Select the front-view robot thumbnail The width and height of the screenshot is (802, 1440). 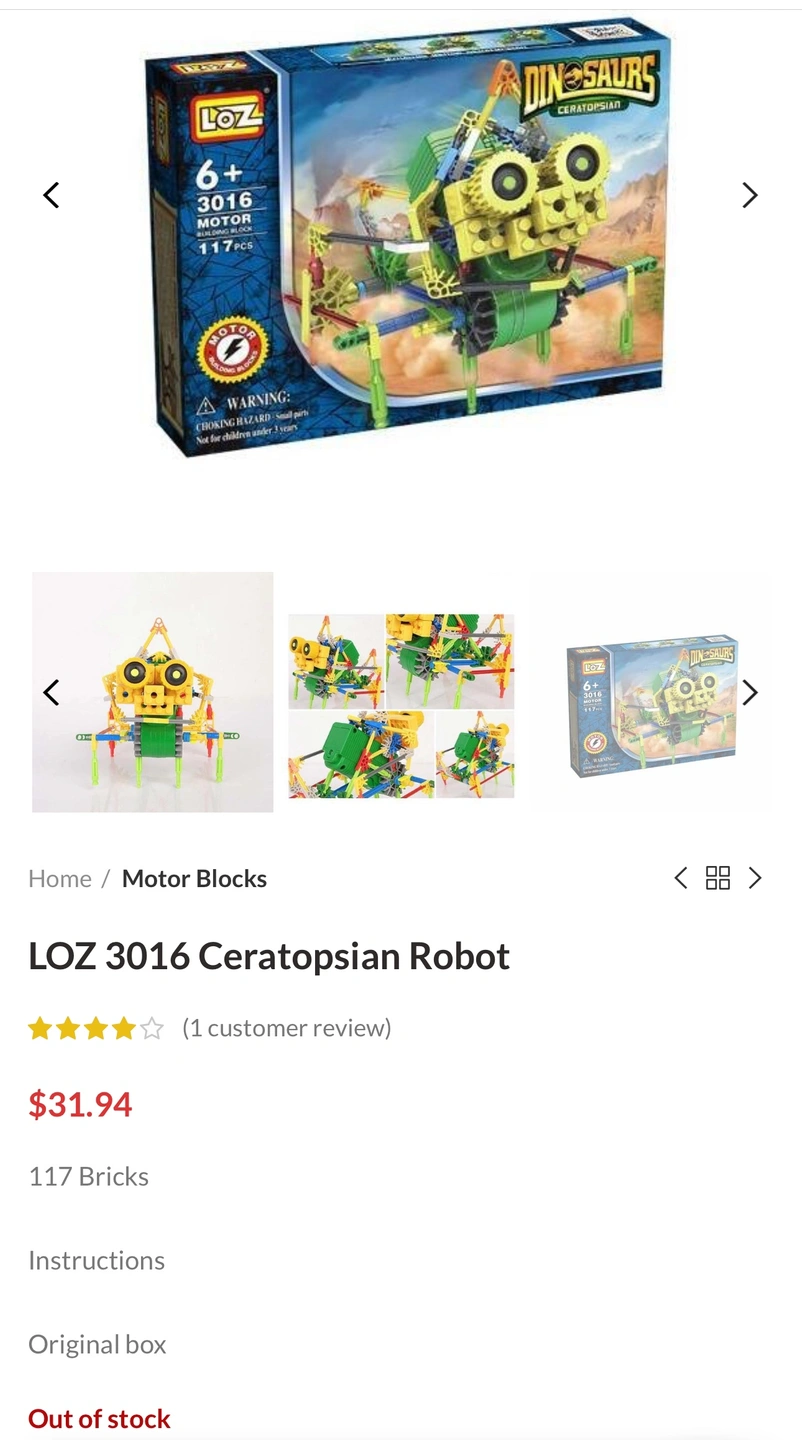pyautogui.click(x=153, y=692)
